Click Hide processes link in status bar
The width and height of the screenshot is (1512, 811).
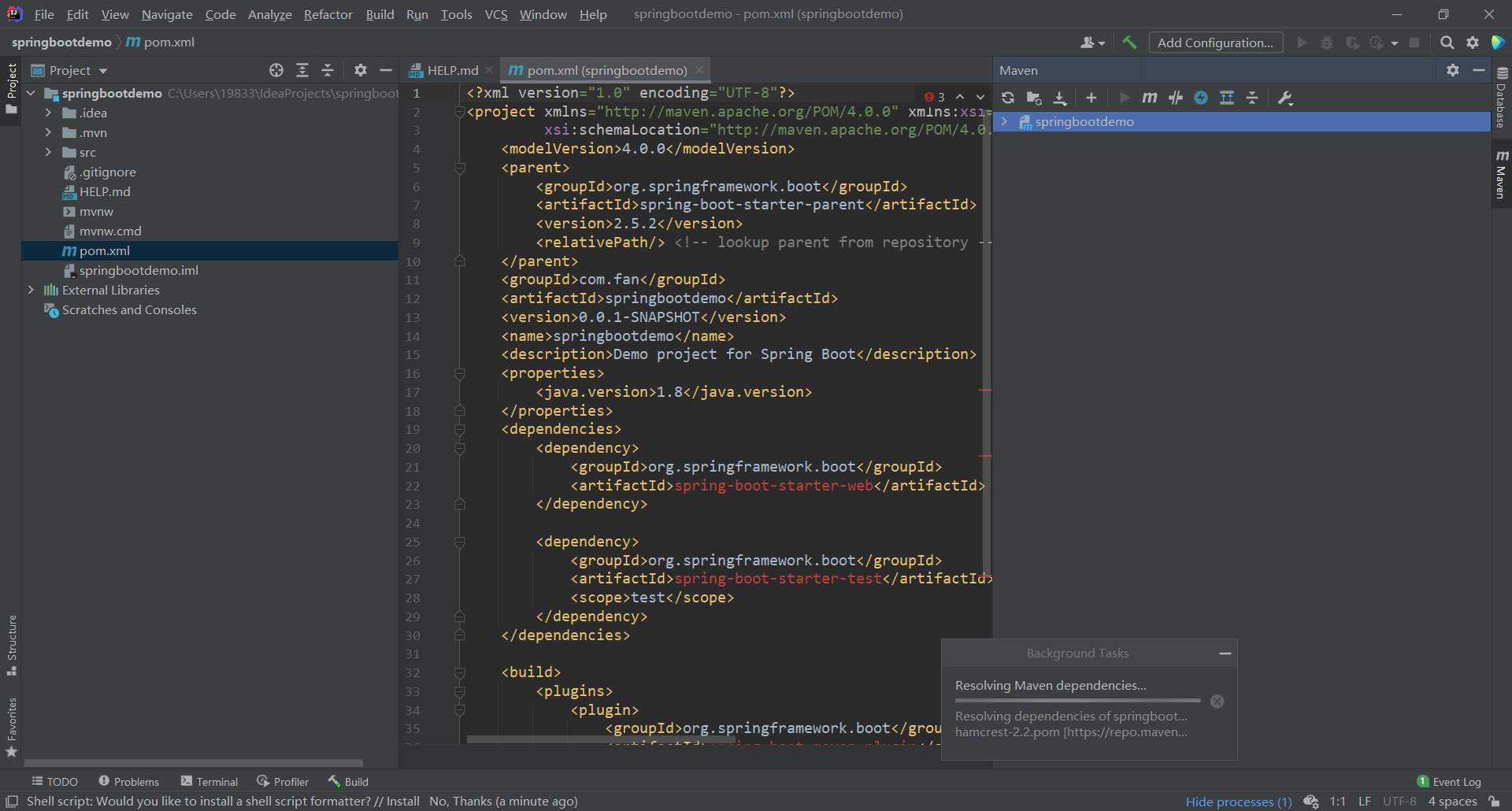coord(1238,801)
